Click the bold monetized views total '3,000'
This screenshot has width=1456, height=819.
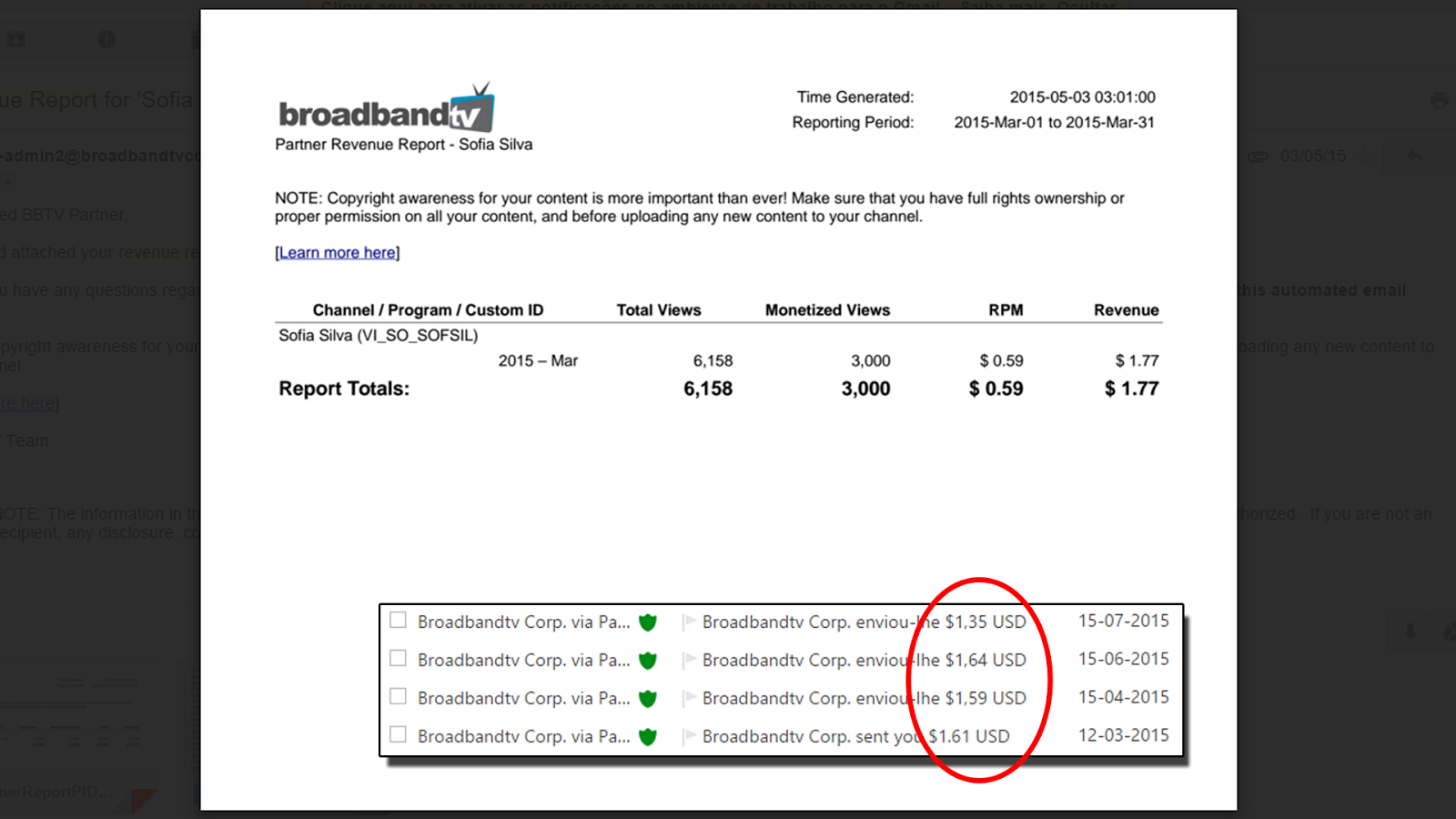point(866,389)
